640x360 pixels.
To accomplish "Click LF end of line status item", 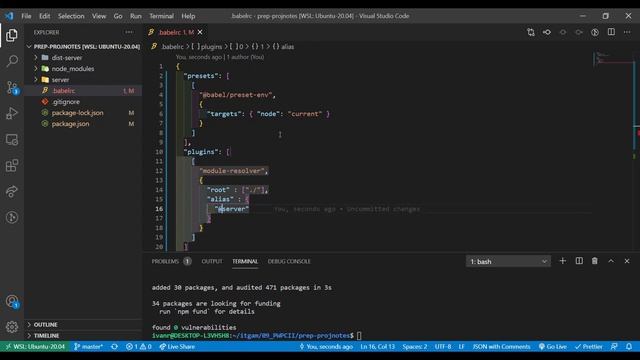I will coord(461,347).
